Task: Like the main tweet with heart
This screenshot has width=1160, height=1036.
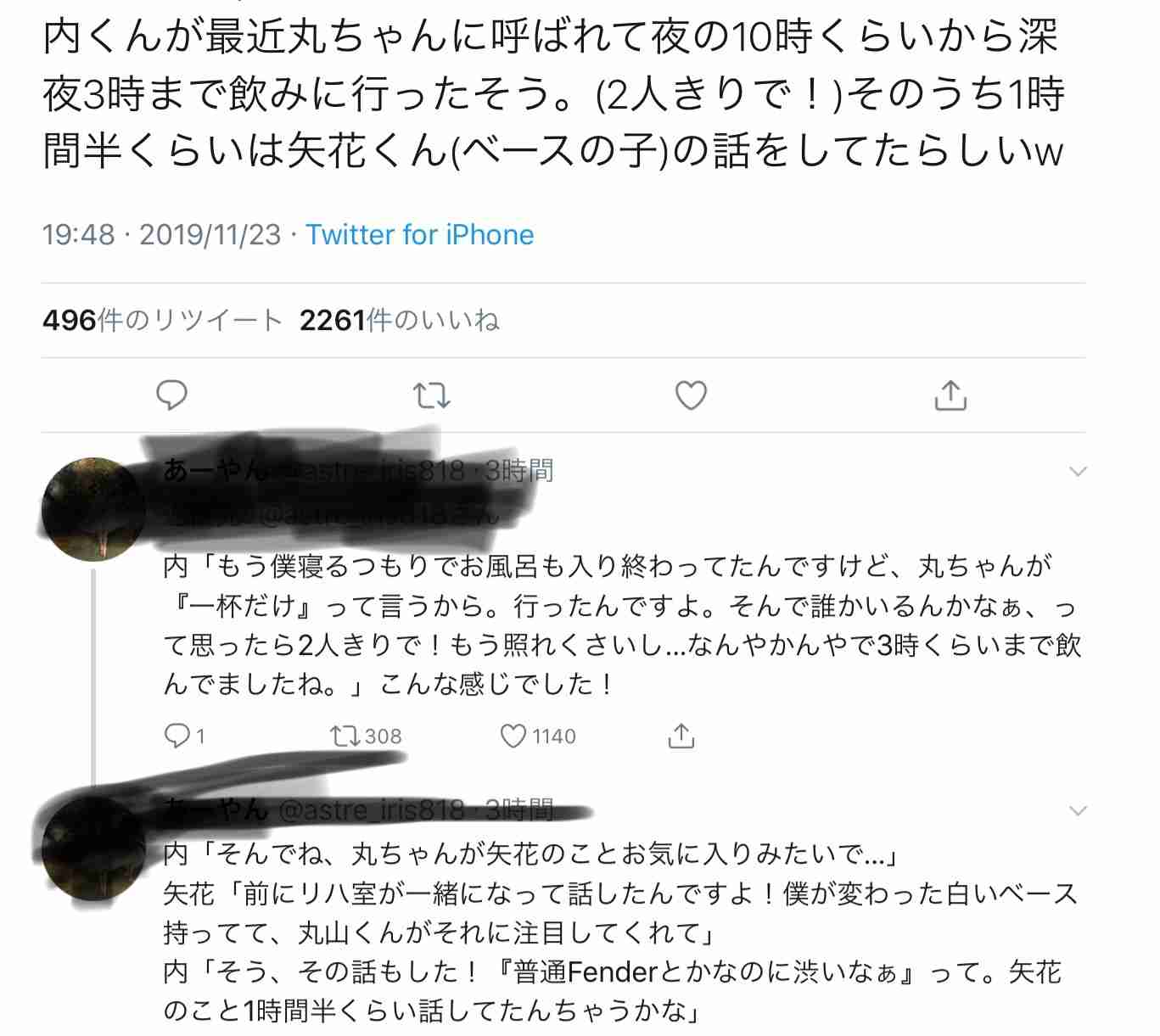Action: point(691,395)
